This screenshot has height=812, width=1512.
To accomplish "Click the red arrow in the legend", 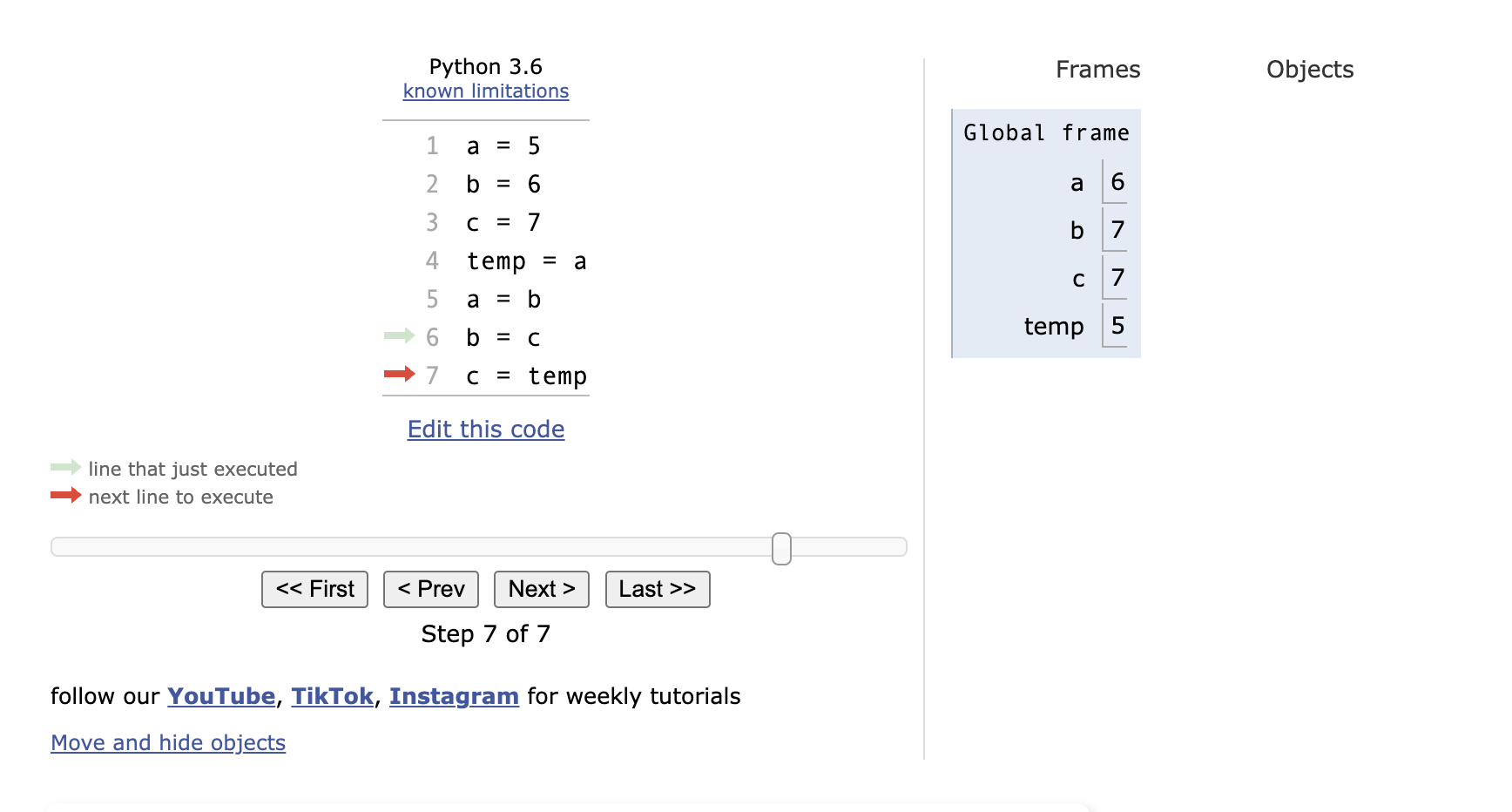I will (65, 496).
